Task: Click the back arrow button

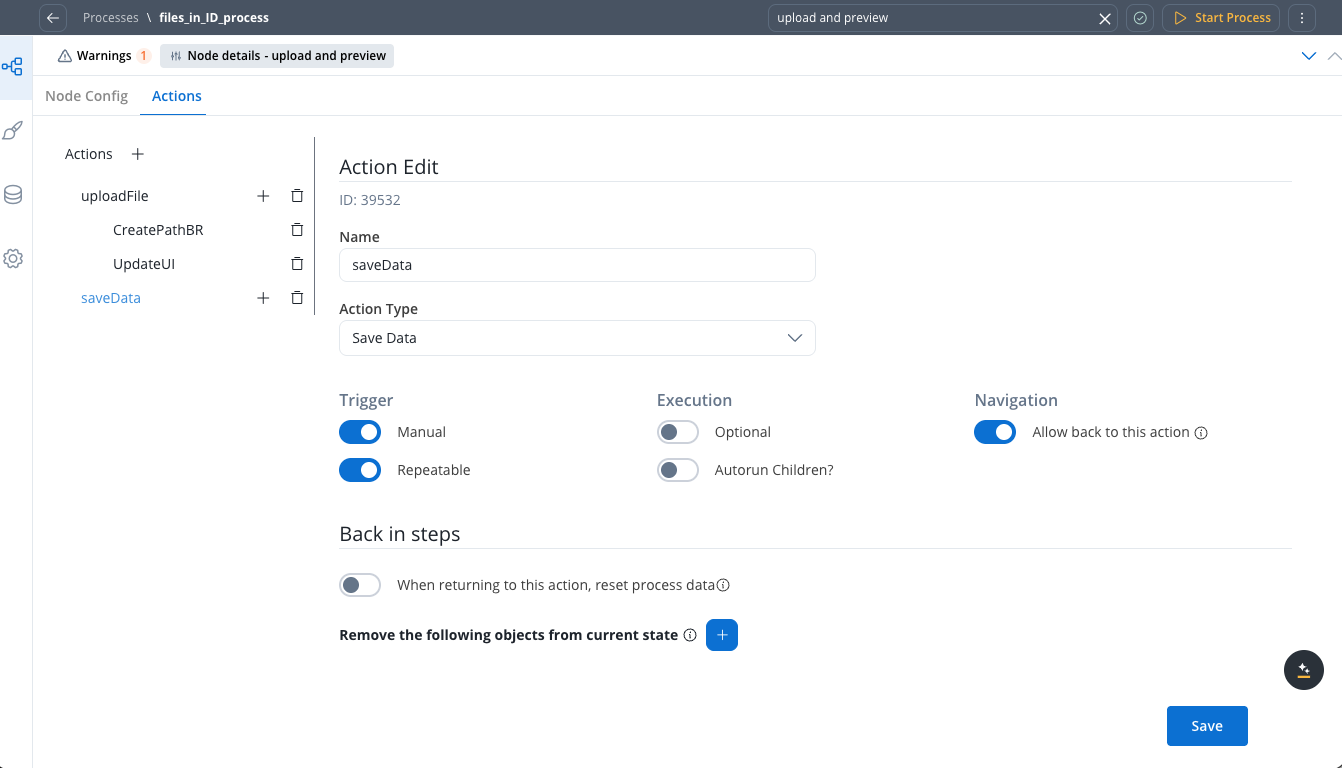Action: pos(53,18)
